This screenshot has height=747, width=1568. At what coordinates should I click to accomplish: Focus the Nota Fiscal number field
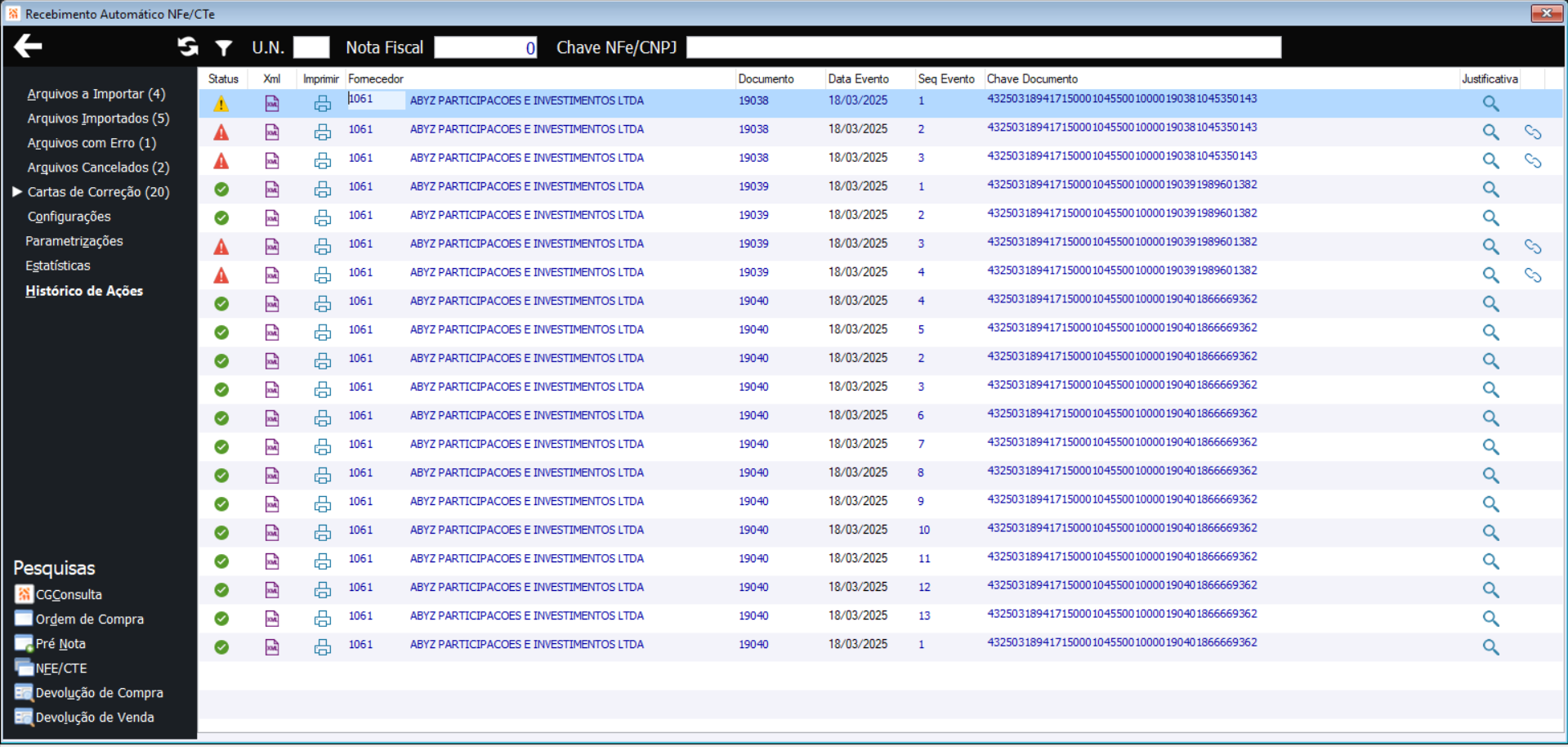pyautogui.click(x=486, y=47)
